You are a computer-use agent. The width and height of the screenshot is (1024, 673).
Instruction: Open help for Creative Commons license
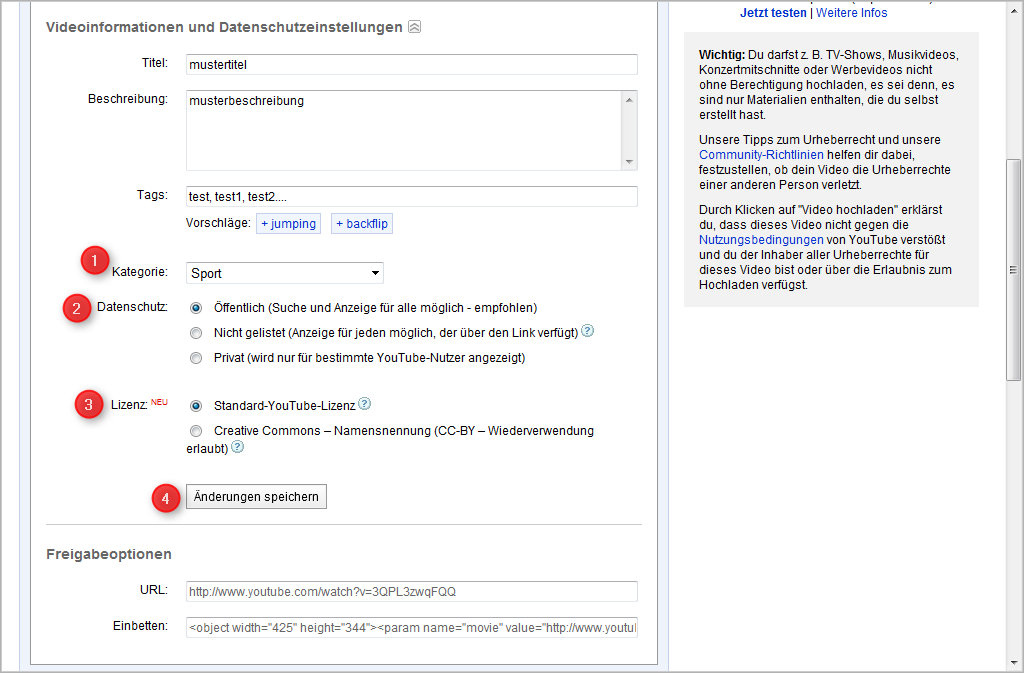(238, 448)
